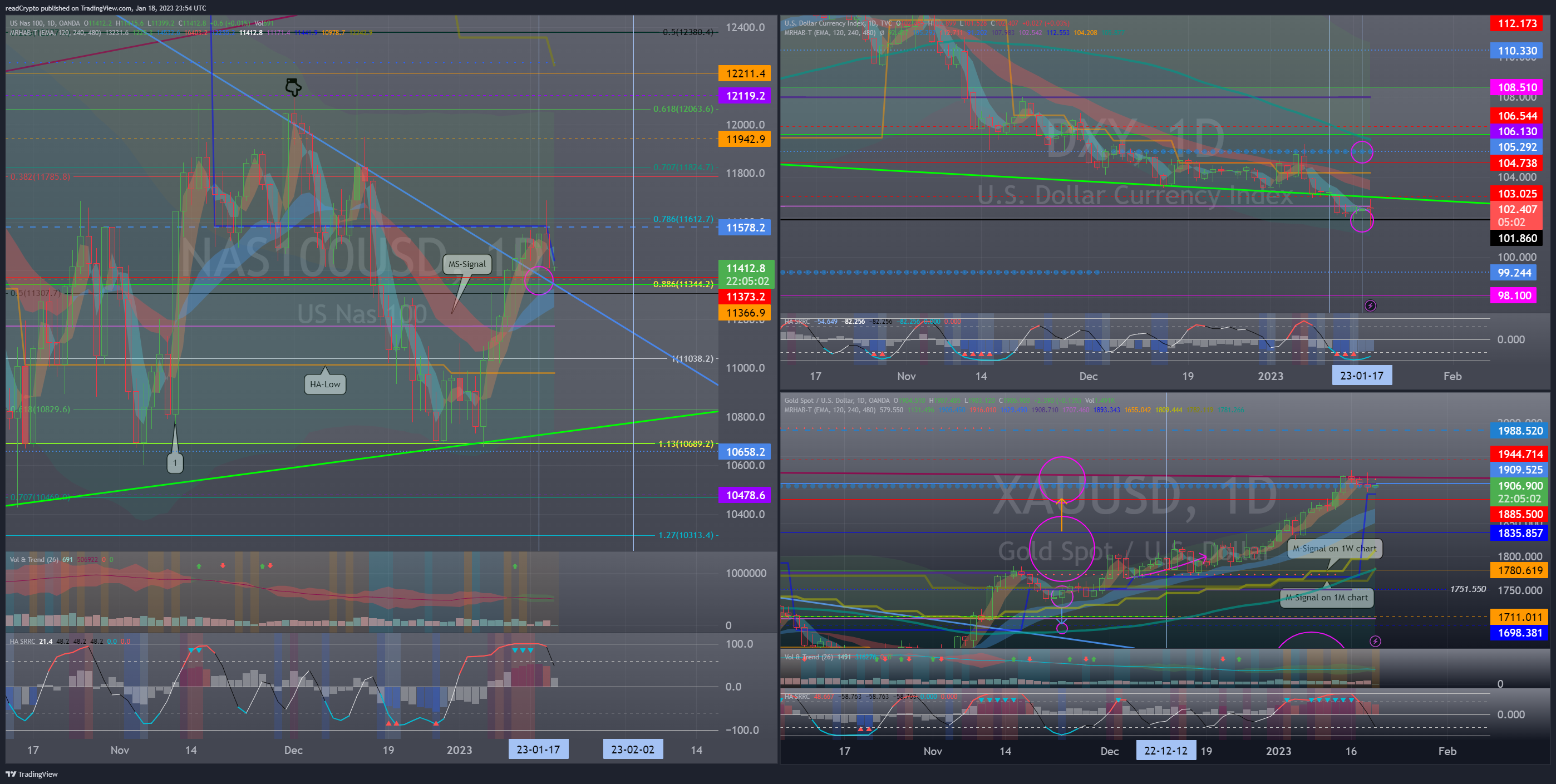
Task: Click the 23-01-17 date label on Nasdaq chart
Action: click(x=538, y=750)
